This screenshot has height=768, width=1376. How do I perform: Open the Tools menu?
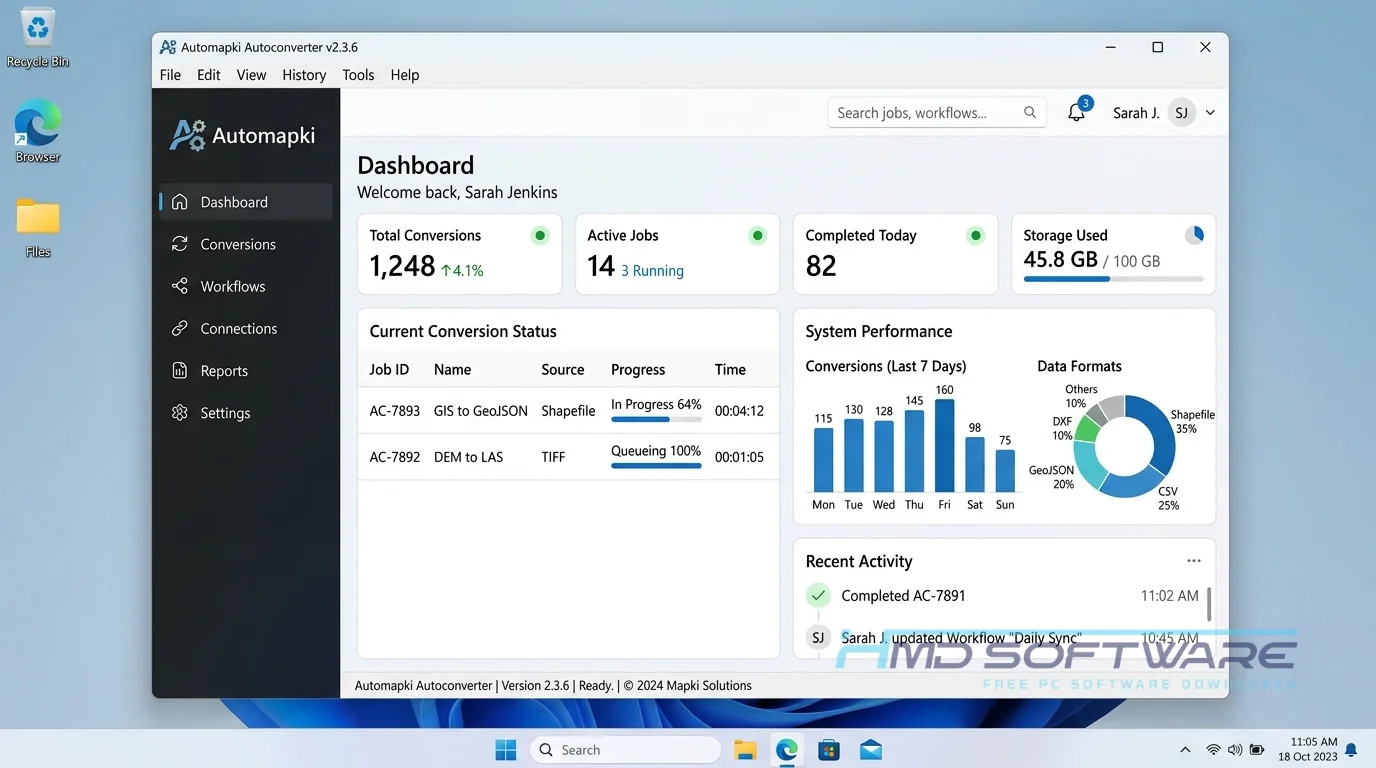(358, 75)
